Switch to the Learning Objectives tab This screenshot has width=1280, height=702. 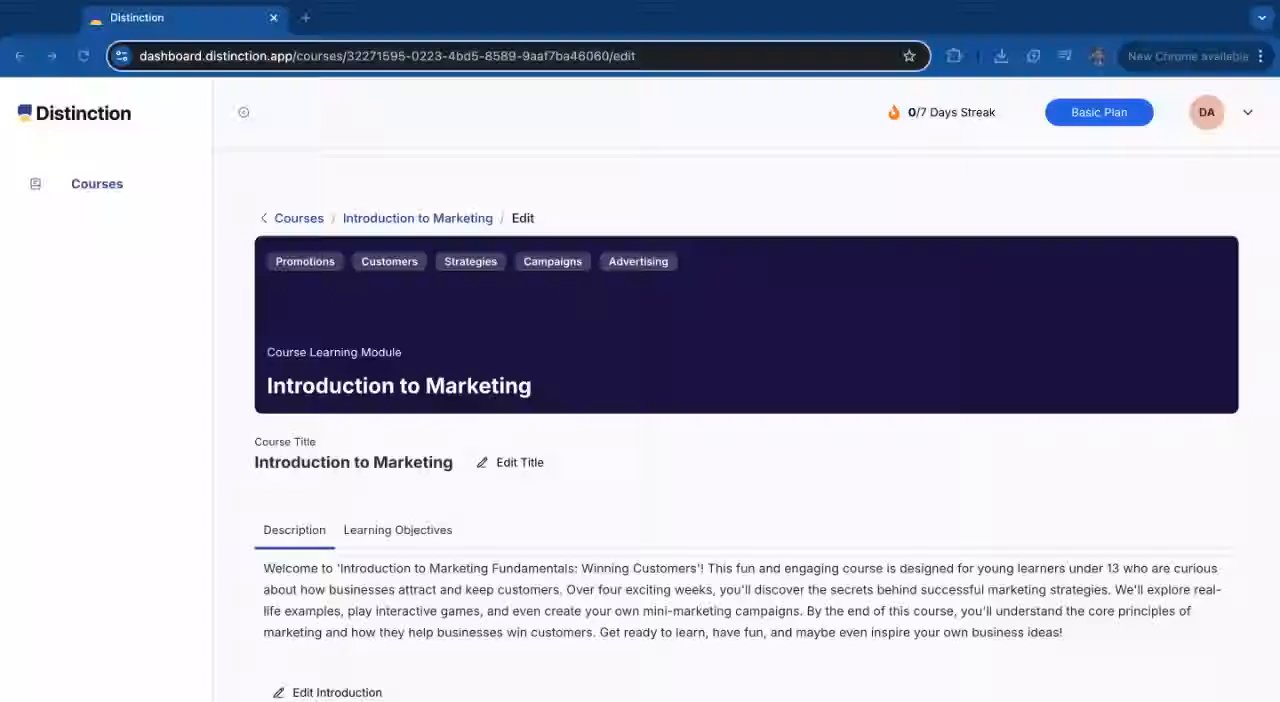pos(398,530)
